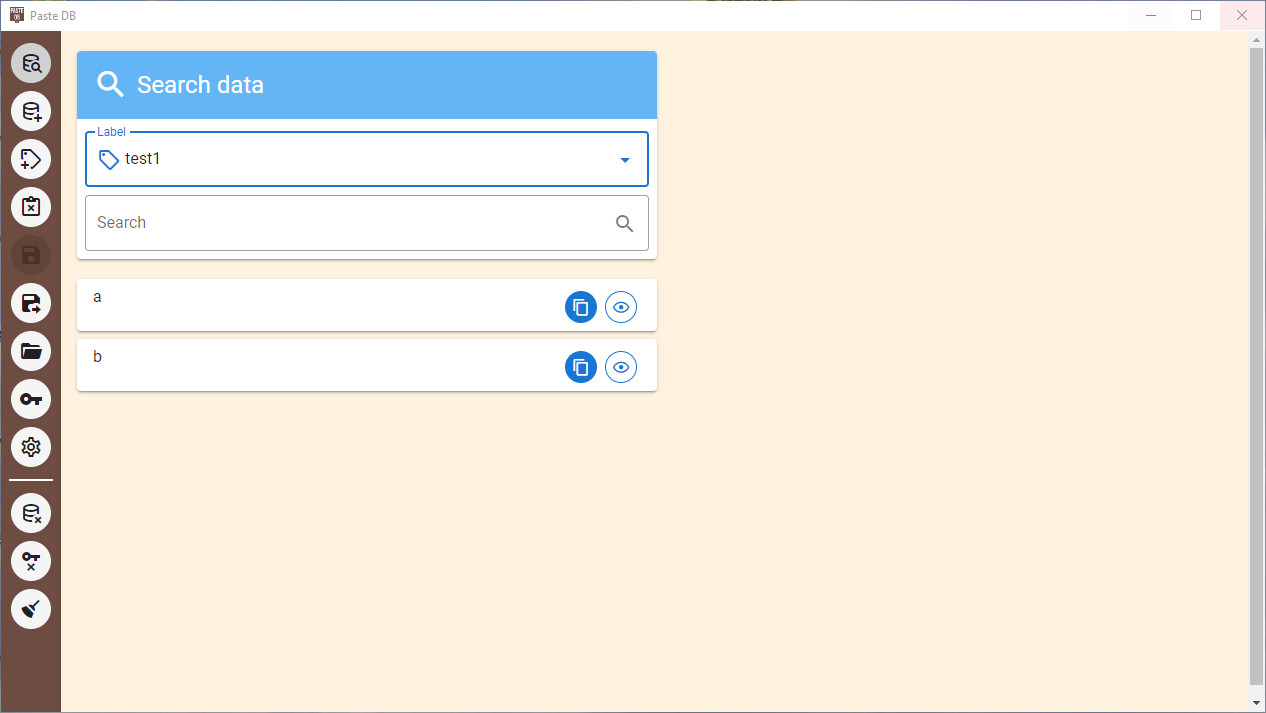
Task: Select the encryption key tool
Action: 31,399
